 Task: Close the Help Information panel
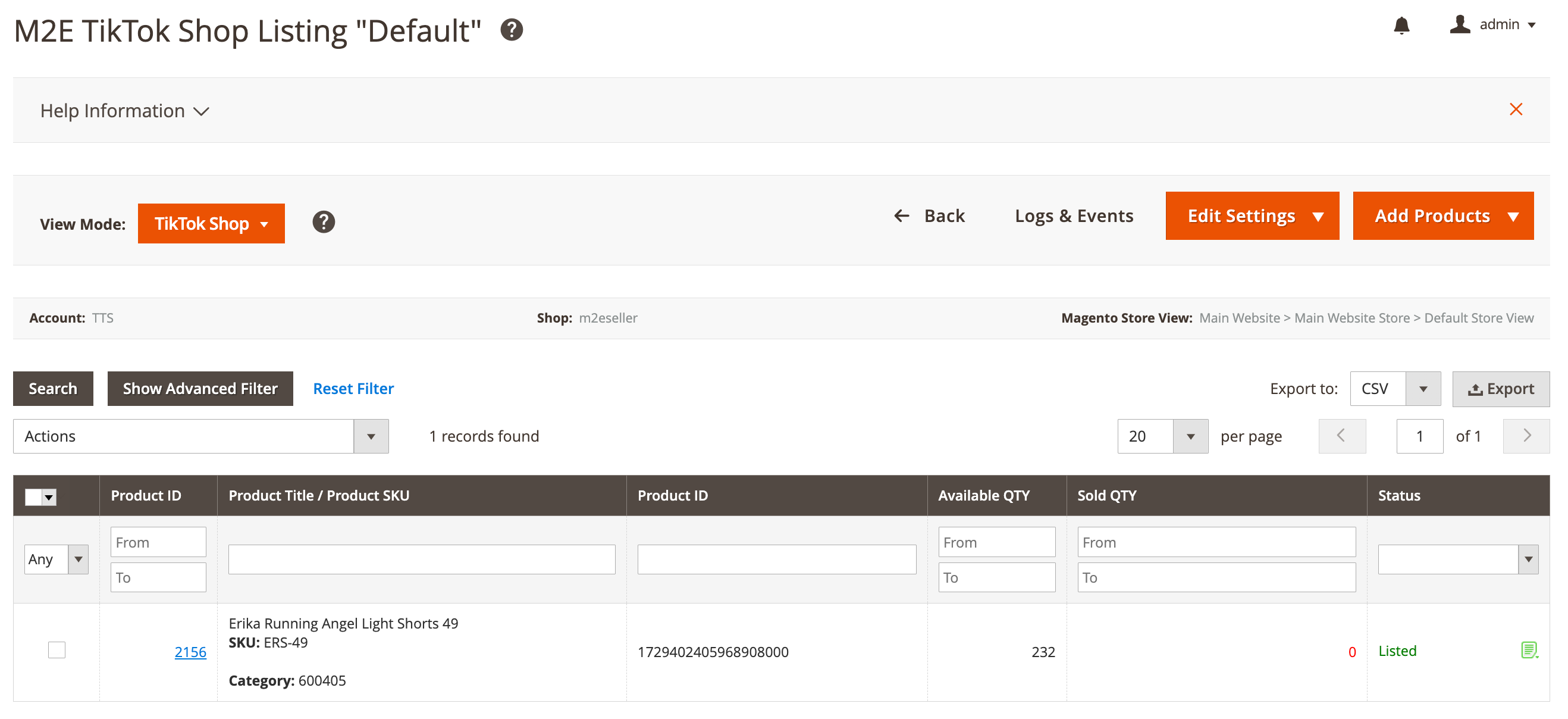click(1516, 110)
